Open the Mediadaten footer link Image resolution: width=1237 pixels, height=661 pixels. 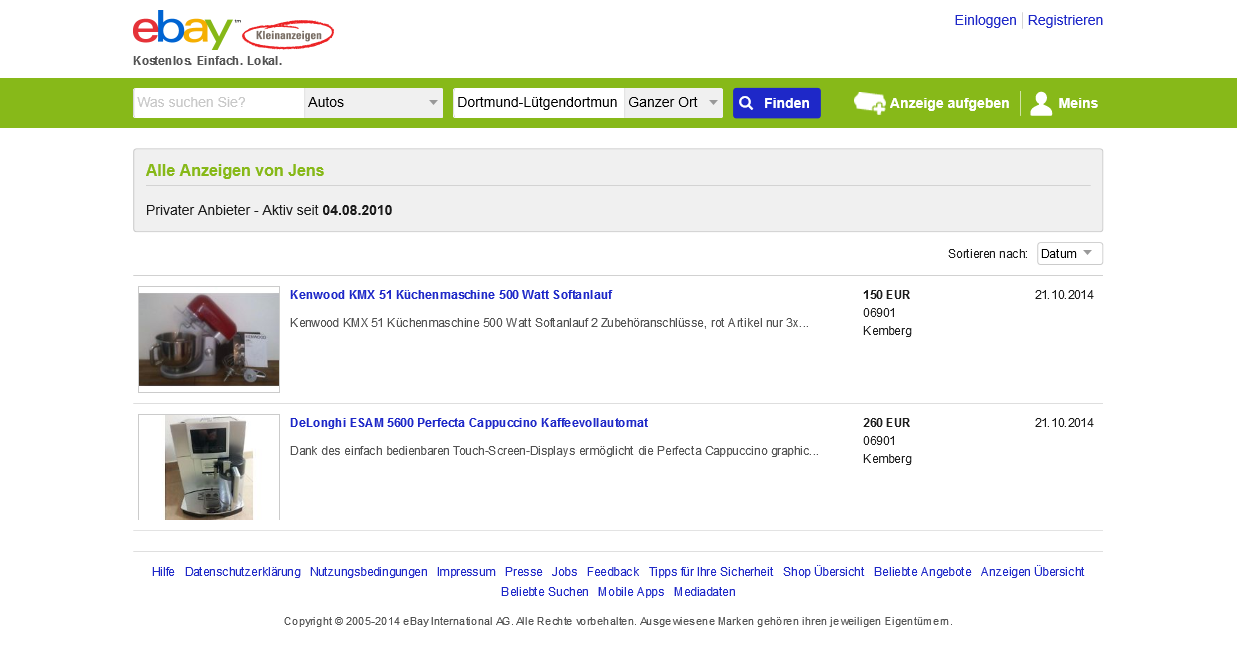pyautogui.click(x=705, y=592)
